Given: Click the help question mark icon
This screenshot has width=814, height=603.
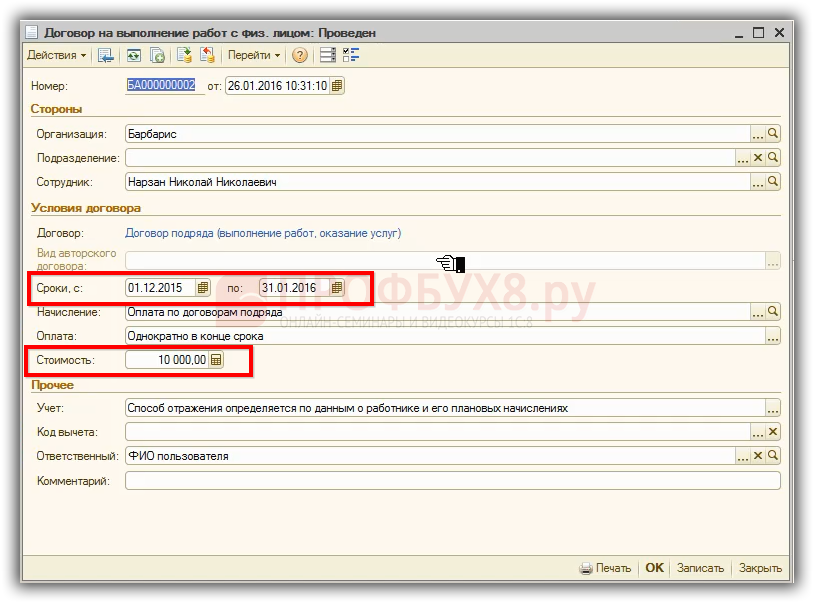Looking at the screenshot, I should point(300,55).
